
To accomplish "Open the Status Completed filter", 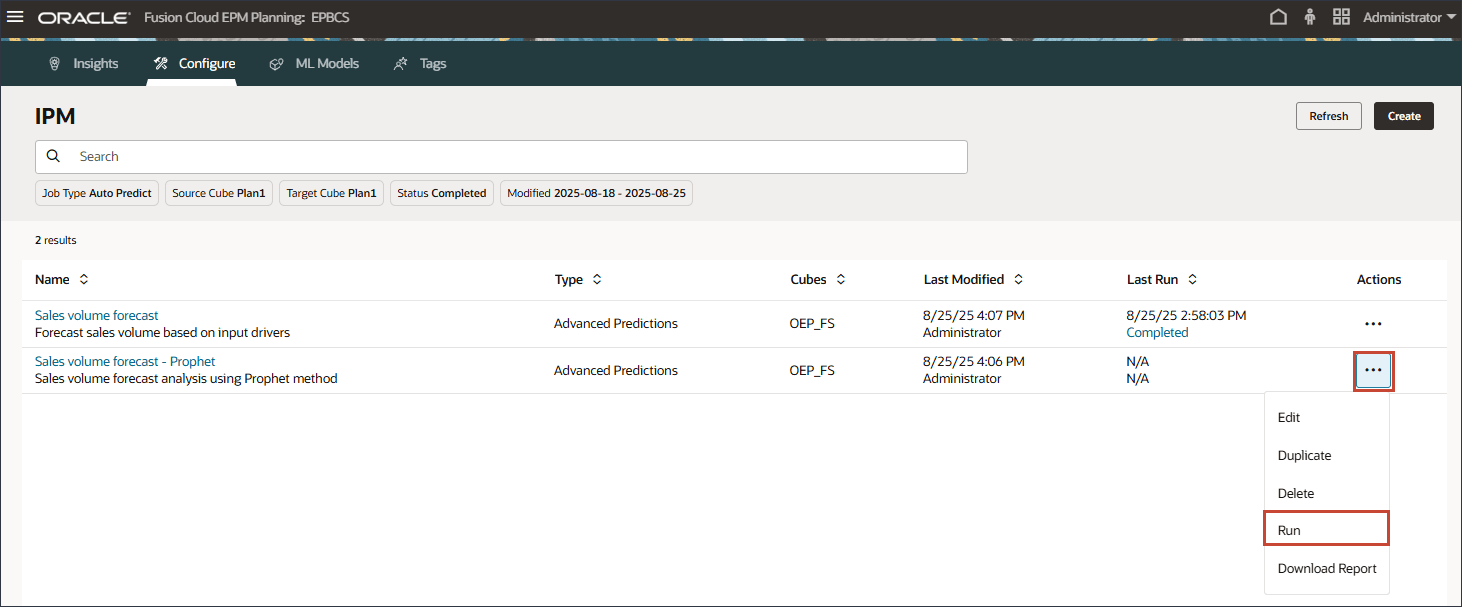I will pyautogui.click(x=442, y=193).
